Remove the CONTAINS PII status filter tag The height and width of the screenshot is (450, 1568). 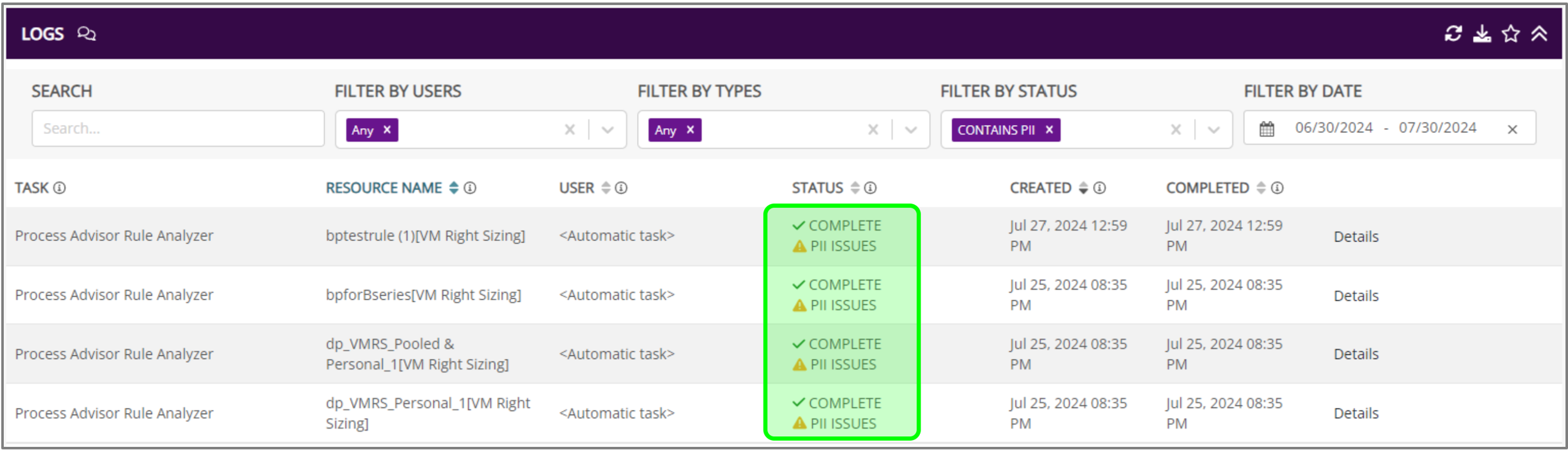[1049, 130]
